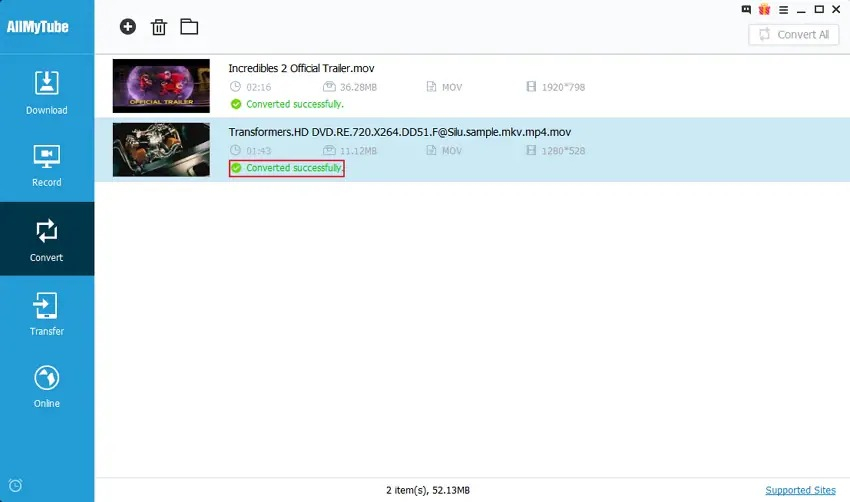Click the AllMyTube logo

click(x=37, y=27)
